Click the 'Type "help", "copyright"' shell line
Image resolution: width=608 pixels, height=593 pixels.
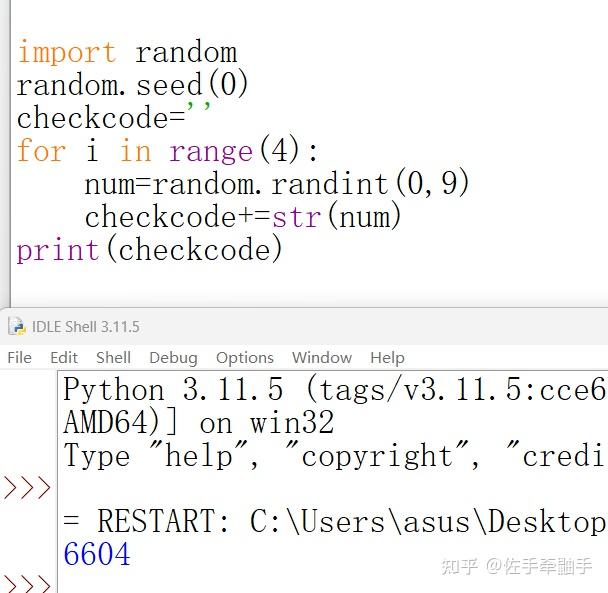333,456
